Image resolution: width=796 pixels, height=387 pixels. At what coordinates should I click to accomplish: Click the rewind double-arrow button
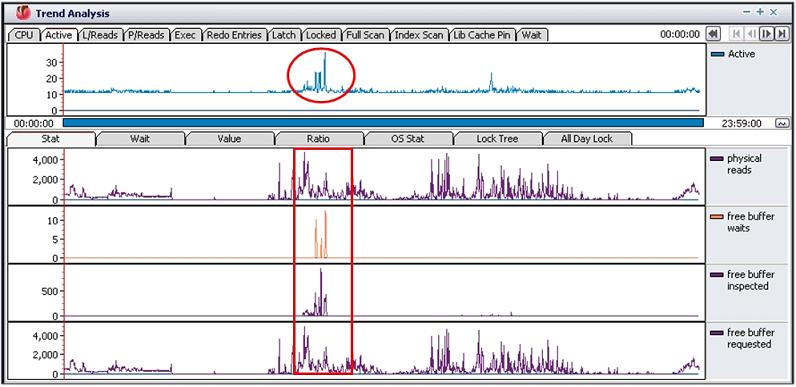pyautogui.click(x=713, y=34)
